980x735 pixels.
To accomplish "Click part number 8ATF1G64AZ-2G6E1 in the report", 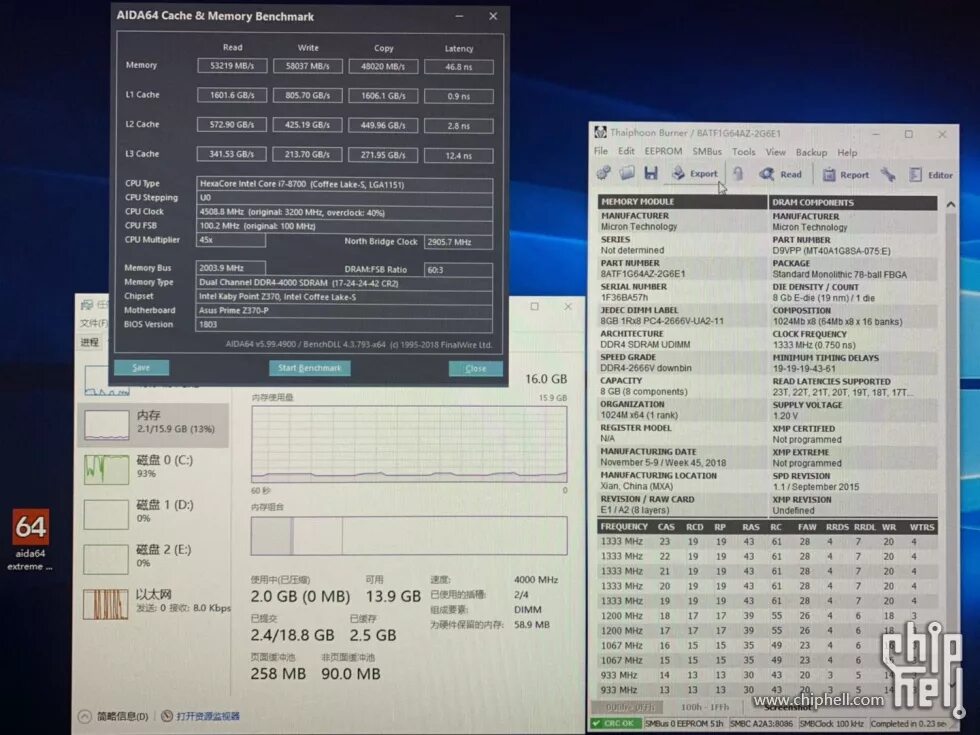I will (x=643, y=274).
